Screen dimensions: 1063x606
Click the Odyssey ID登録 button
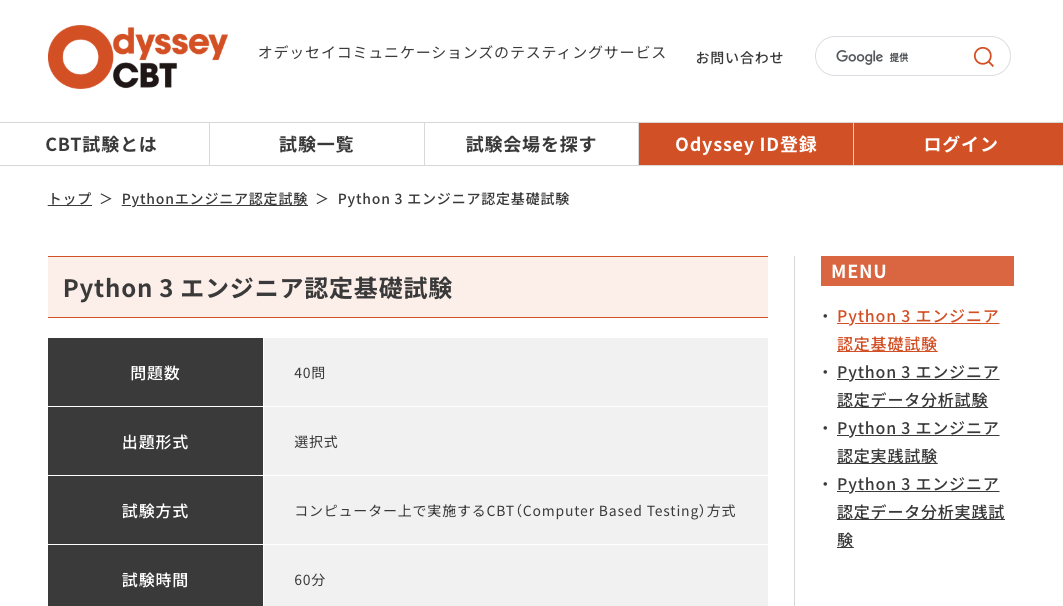pos(746,144)
